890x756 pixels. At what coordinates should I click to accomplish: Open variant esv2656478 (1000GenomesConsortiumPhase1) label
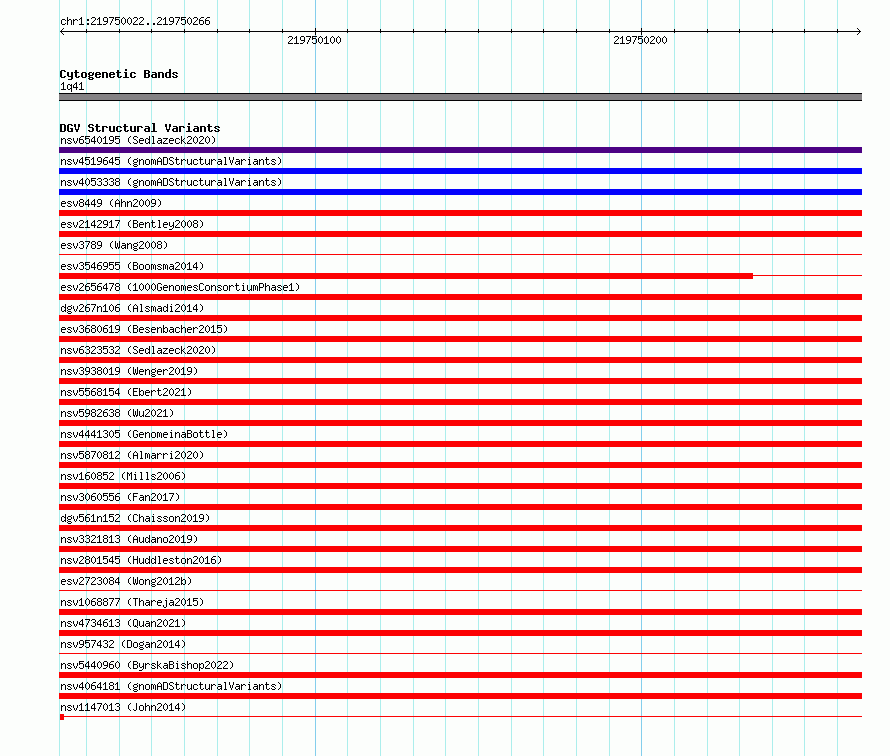(x=180, y=287)
